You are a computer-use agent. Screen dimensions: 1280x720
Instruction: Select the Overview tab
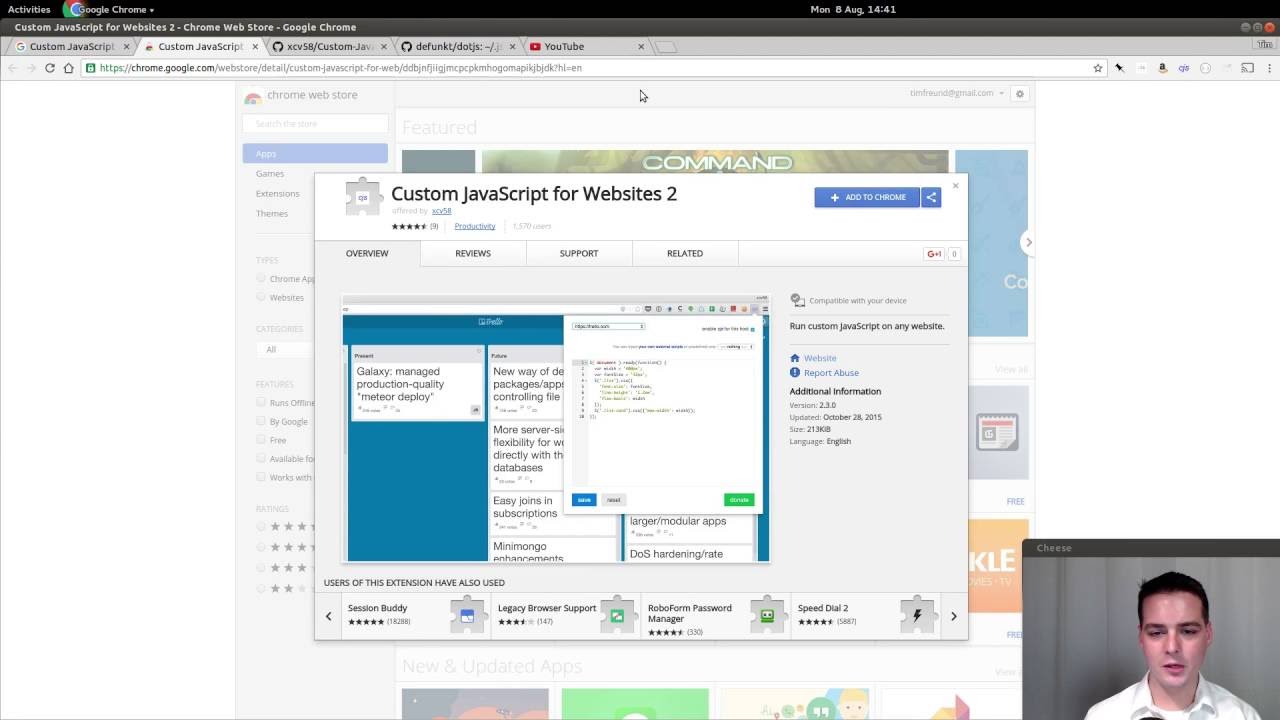(367, 253)
